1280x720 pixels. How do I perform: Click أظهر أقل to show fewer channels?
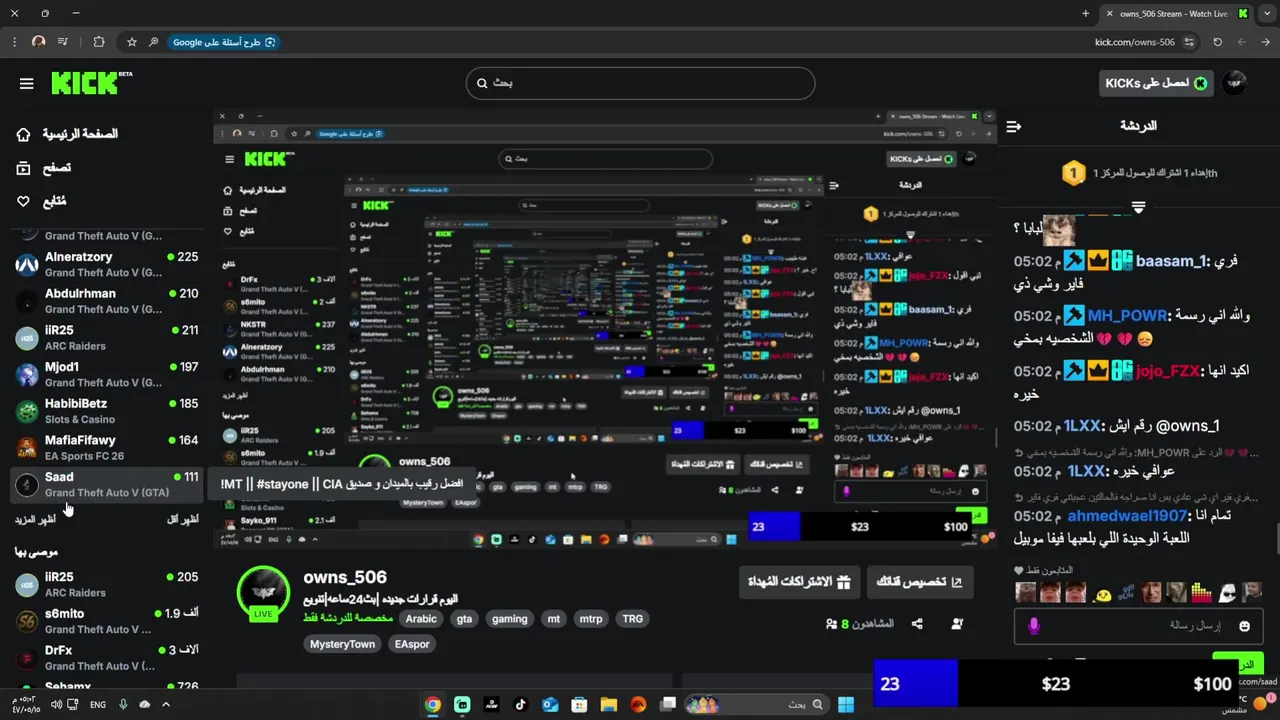(182, 520)
